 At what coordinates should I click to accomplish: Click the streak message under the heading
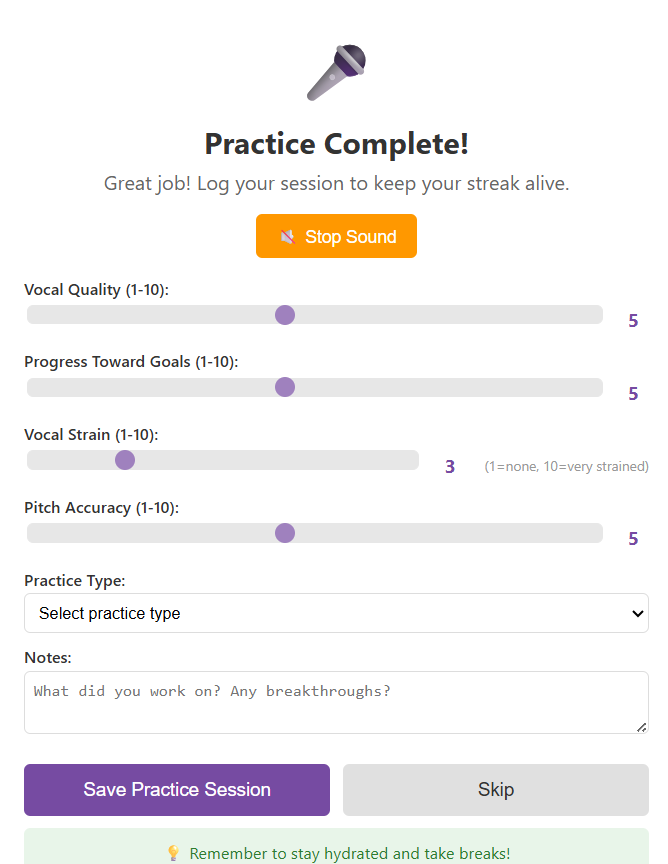(x=335, y=184)
